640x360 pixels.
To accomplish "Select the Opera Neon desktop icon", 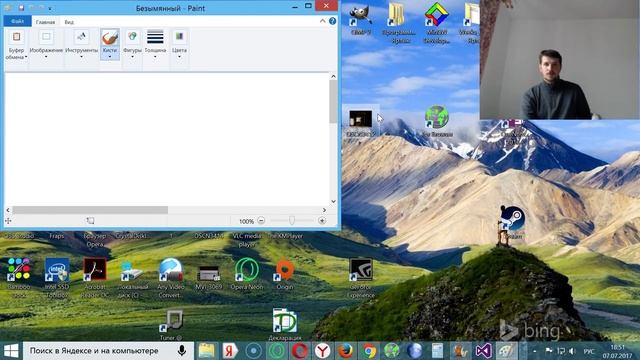I will [x=247, y=273].
